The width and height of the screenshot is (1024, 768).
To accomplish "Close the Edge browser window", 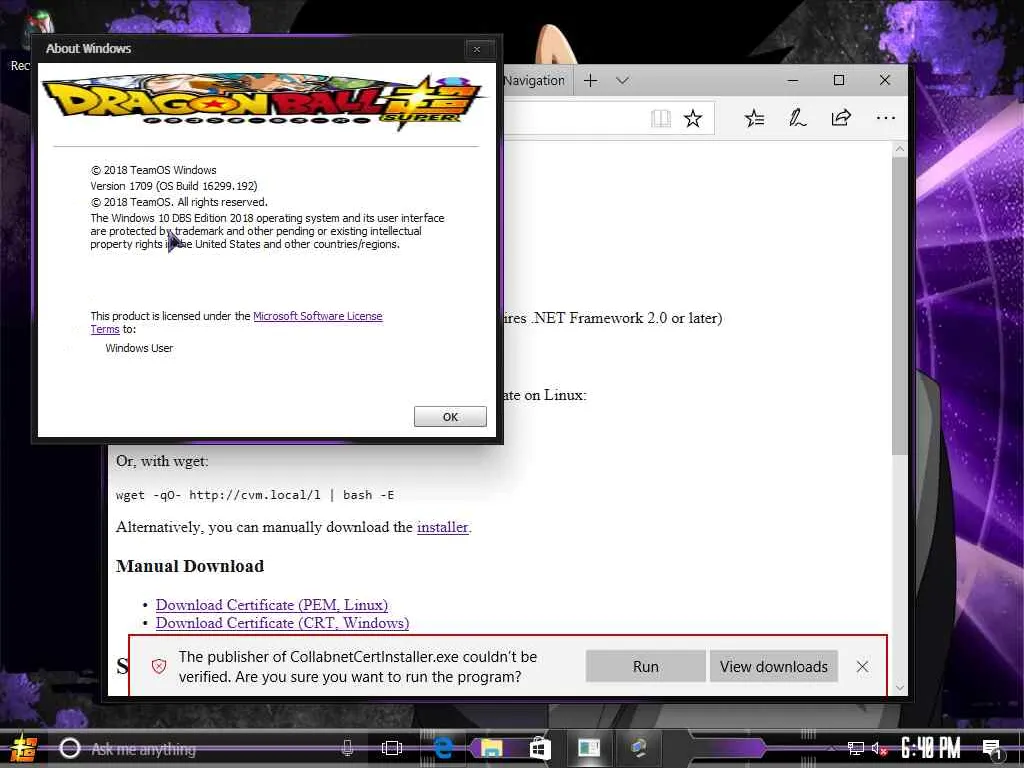I will (885, 80).
